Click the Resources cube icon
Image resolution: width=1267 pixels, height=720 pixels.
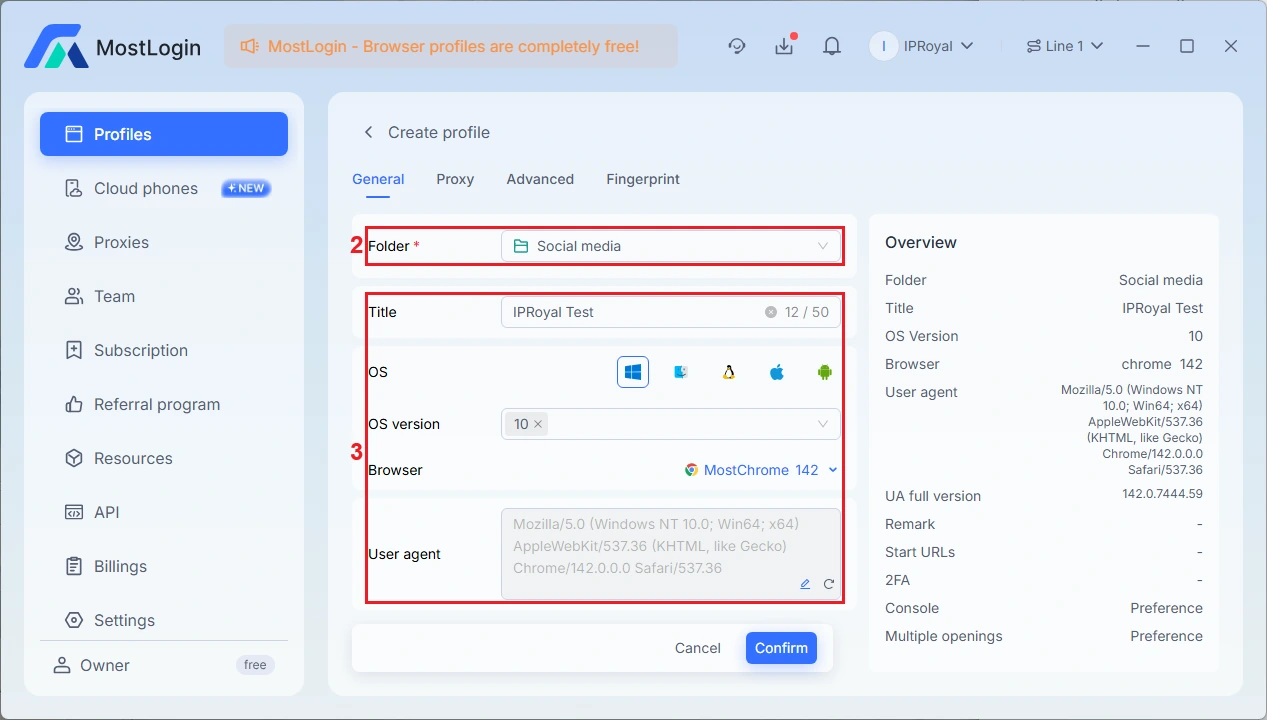[73, 458]
